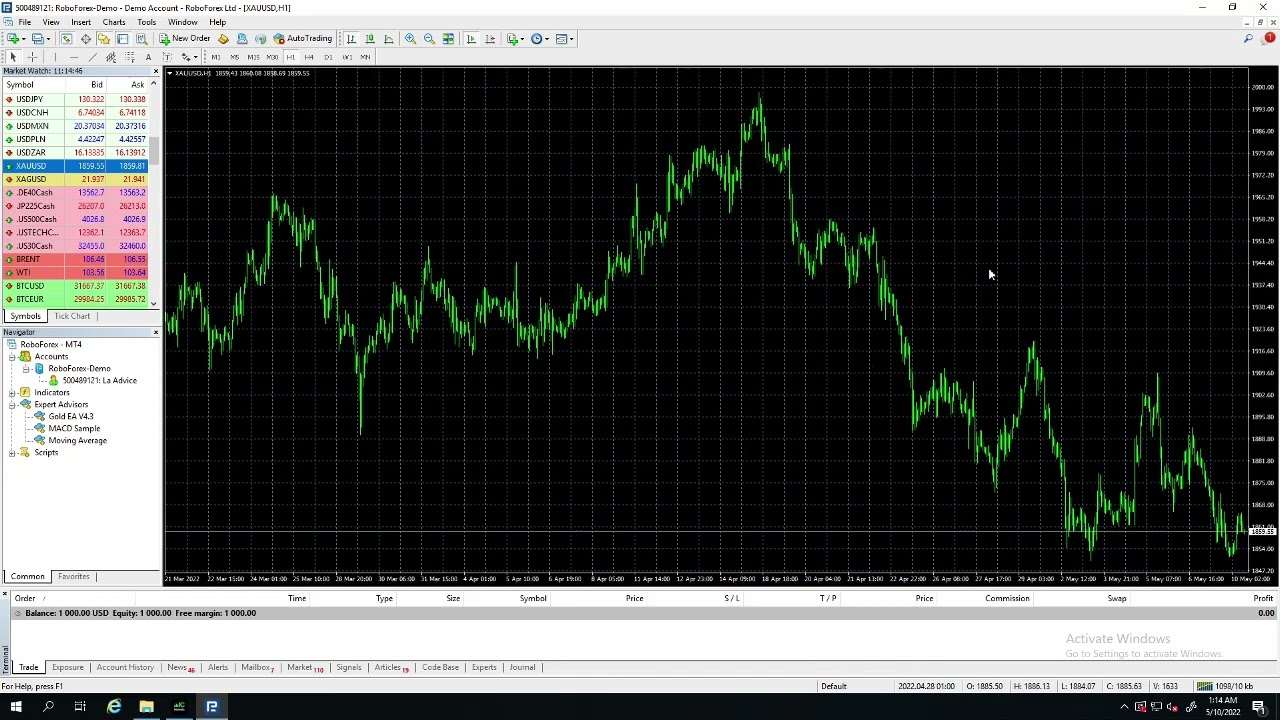The height and width of the screenshot is (720, 1280).
Task: Switch timeframe to H4
Action: (309, 57)
